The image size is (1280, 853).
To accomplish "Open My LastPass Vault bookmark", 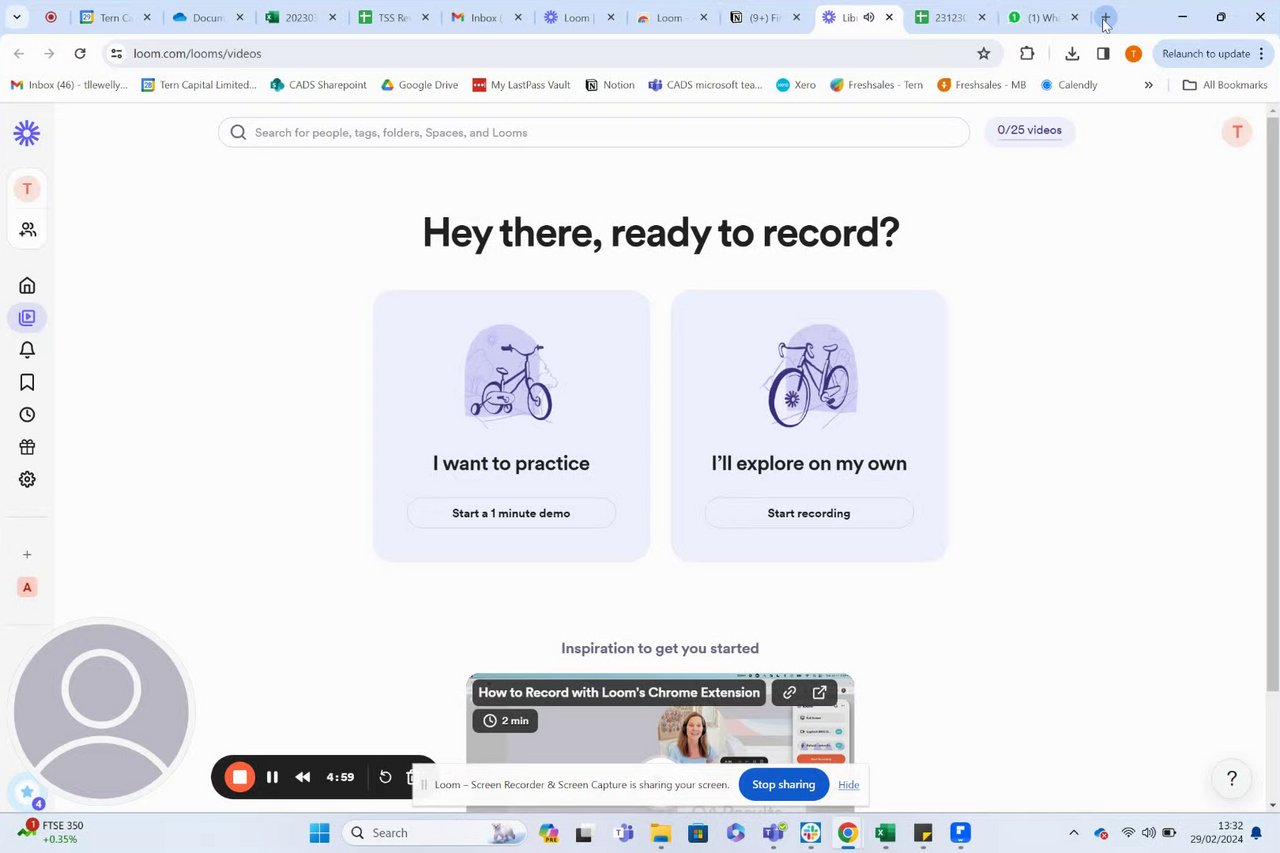I will tap(521, 85).
